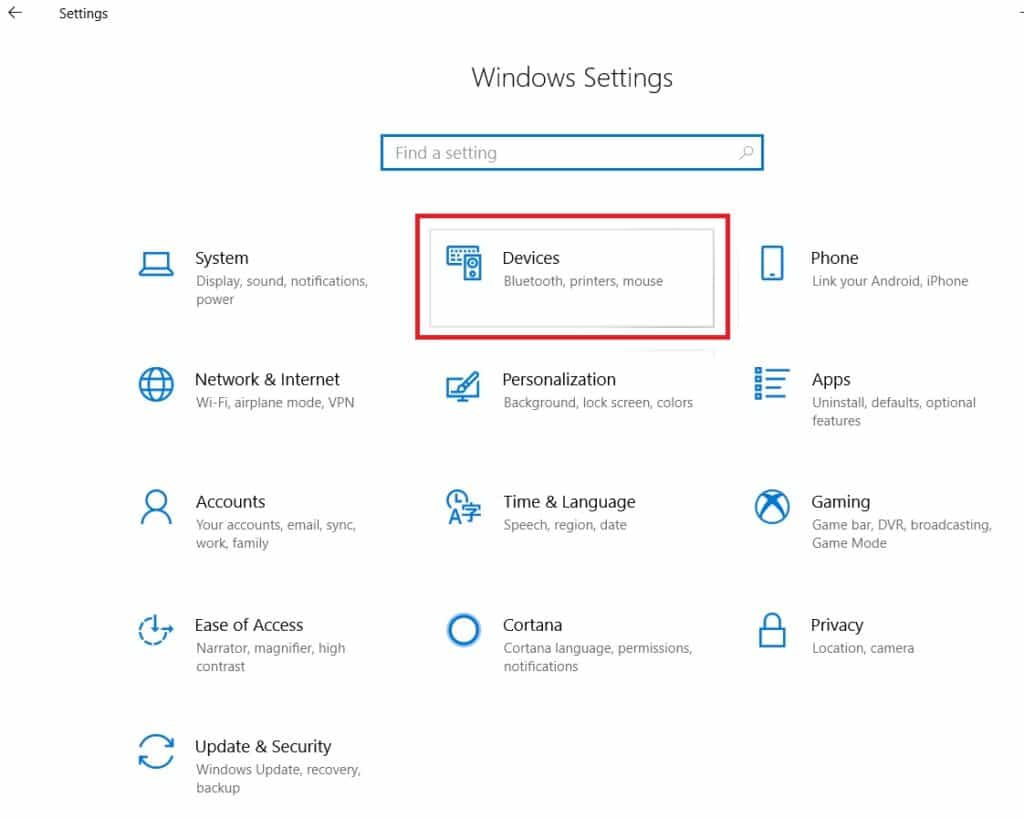The image size is (1024, 819).
Task: Select the Privacy category heading
Action: coord(836,625)
